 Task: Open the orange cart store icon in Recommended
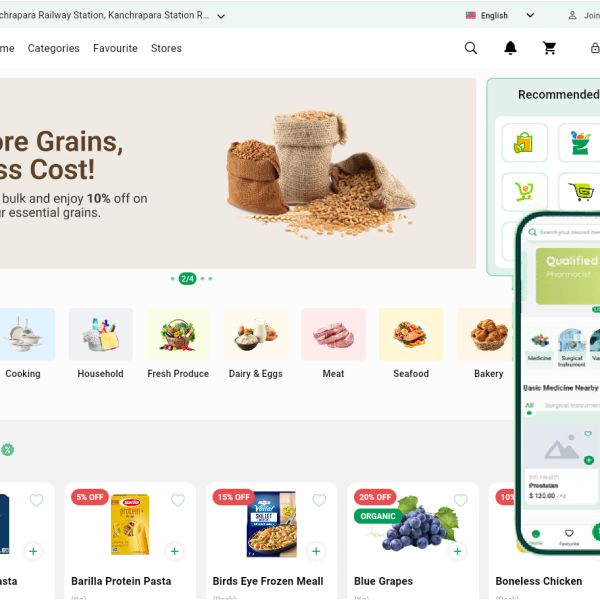click(524, 191)
